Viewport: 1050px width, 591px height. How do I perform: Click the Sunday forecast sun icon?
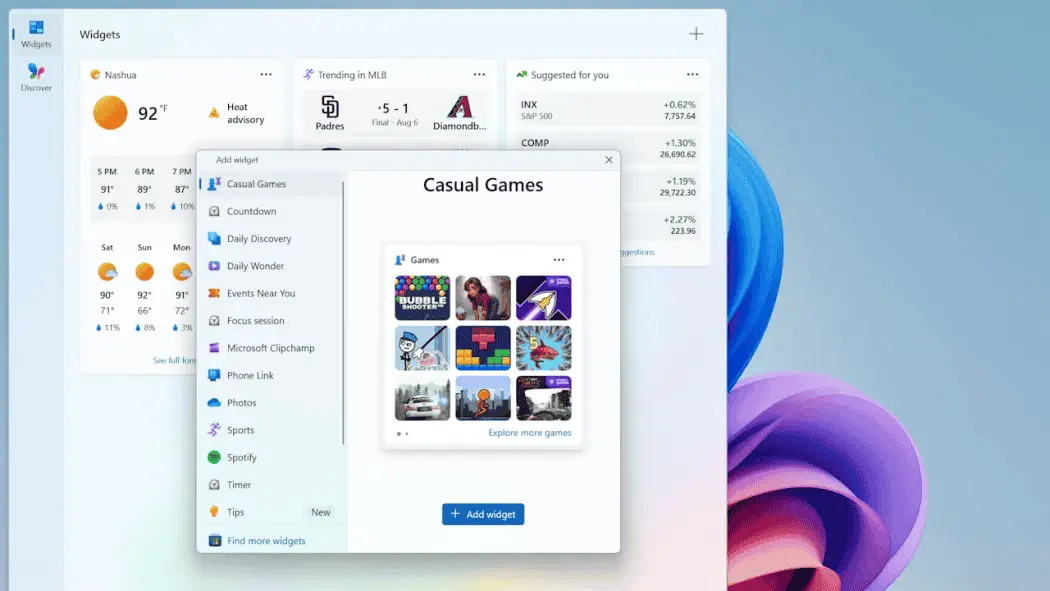point(145,272)
